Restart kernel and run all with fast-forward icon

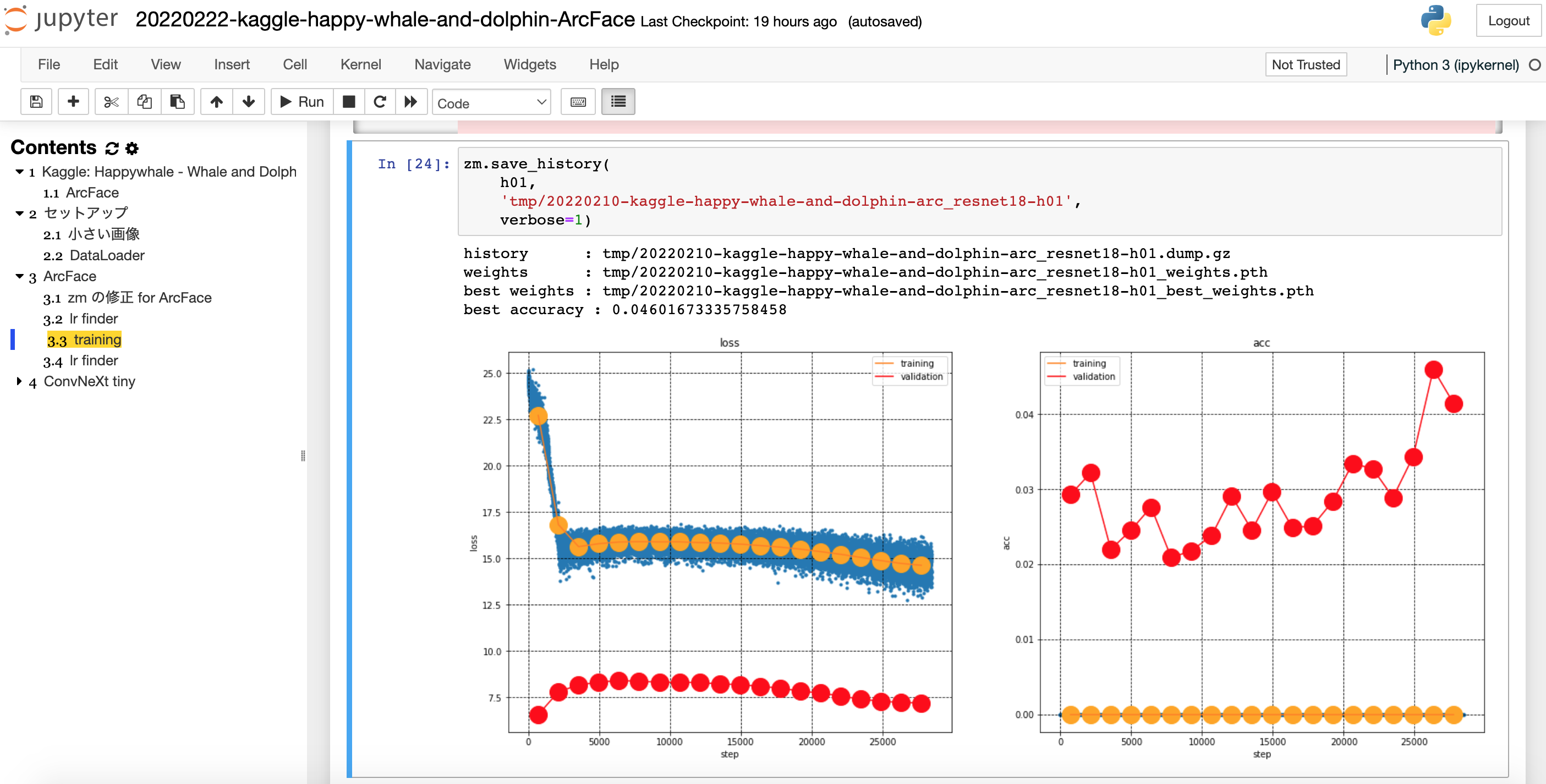pyautogui.click(x=411, y=102)
